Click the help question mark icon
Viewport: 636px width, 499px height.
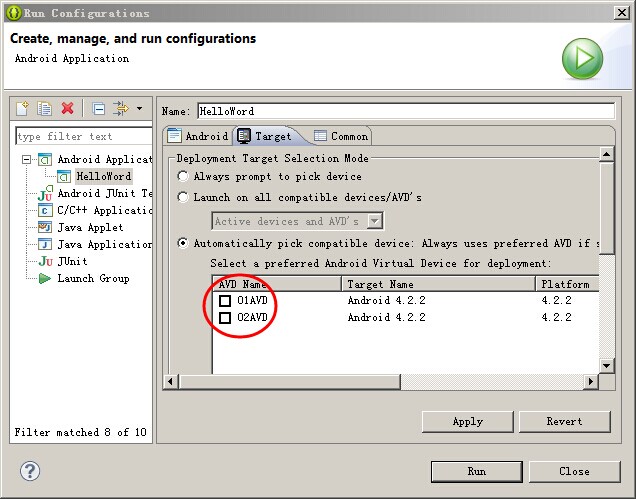(x=30, y=471)
